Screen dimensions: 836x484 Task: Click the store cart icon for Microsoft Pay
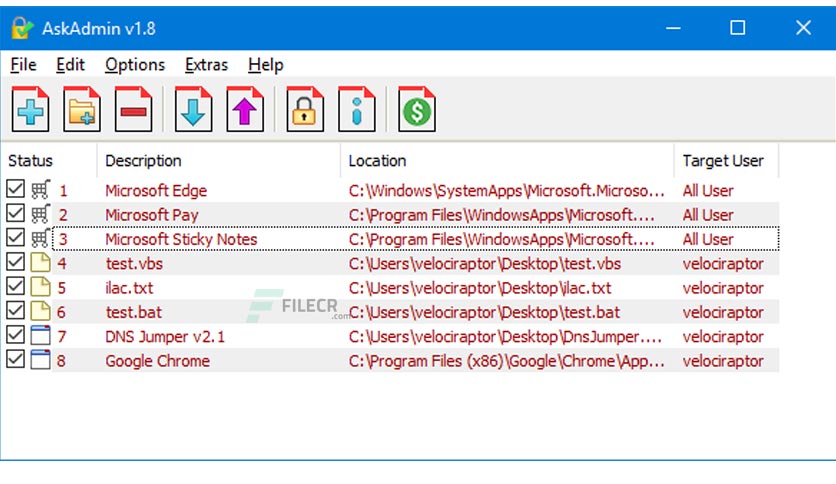point(41,214)
